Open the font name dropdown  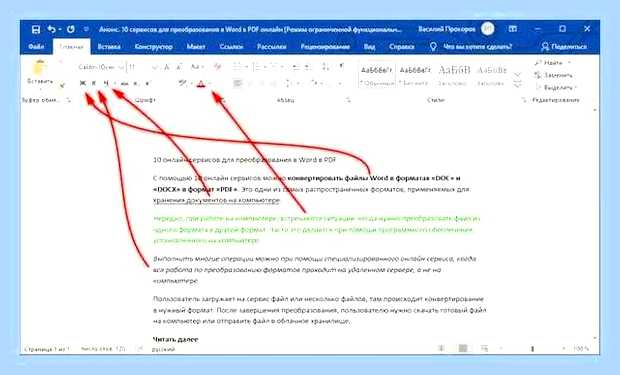pyautogui.click(x=121, y=67)
